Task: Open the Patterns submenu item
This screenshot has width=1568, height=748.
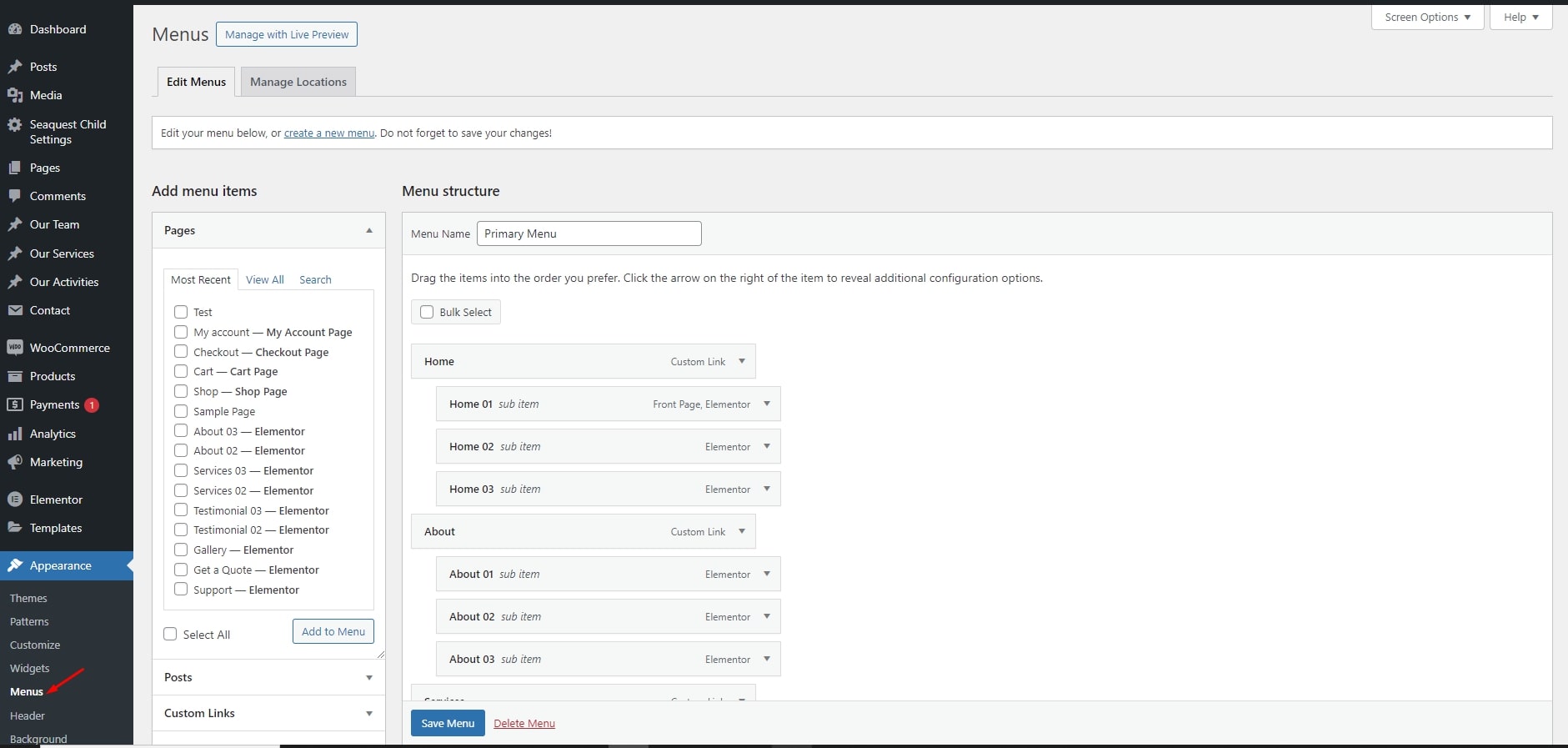Action: point(29,621)
